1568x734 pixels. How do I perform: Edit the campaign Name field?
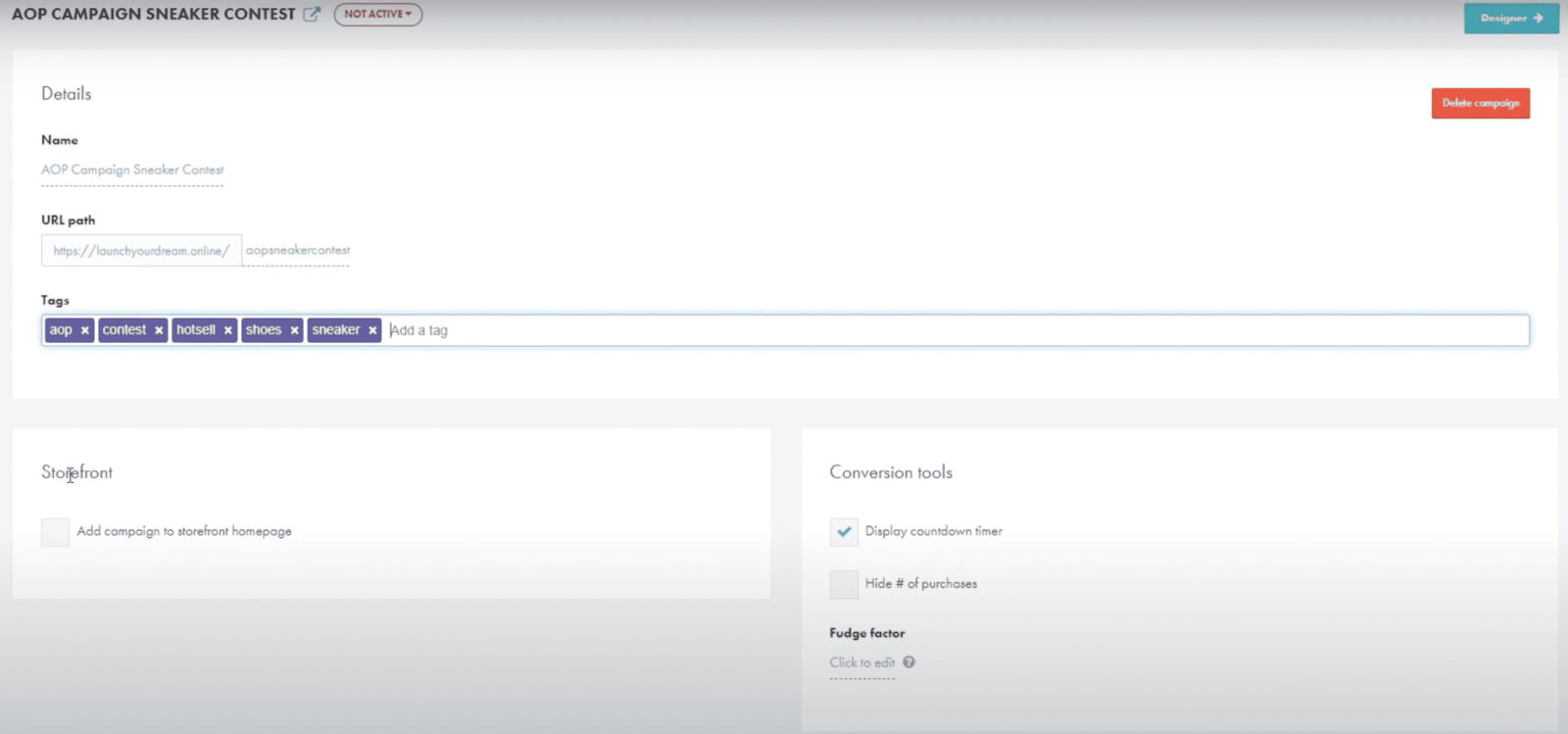[x=132, y=171]
